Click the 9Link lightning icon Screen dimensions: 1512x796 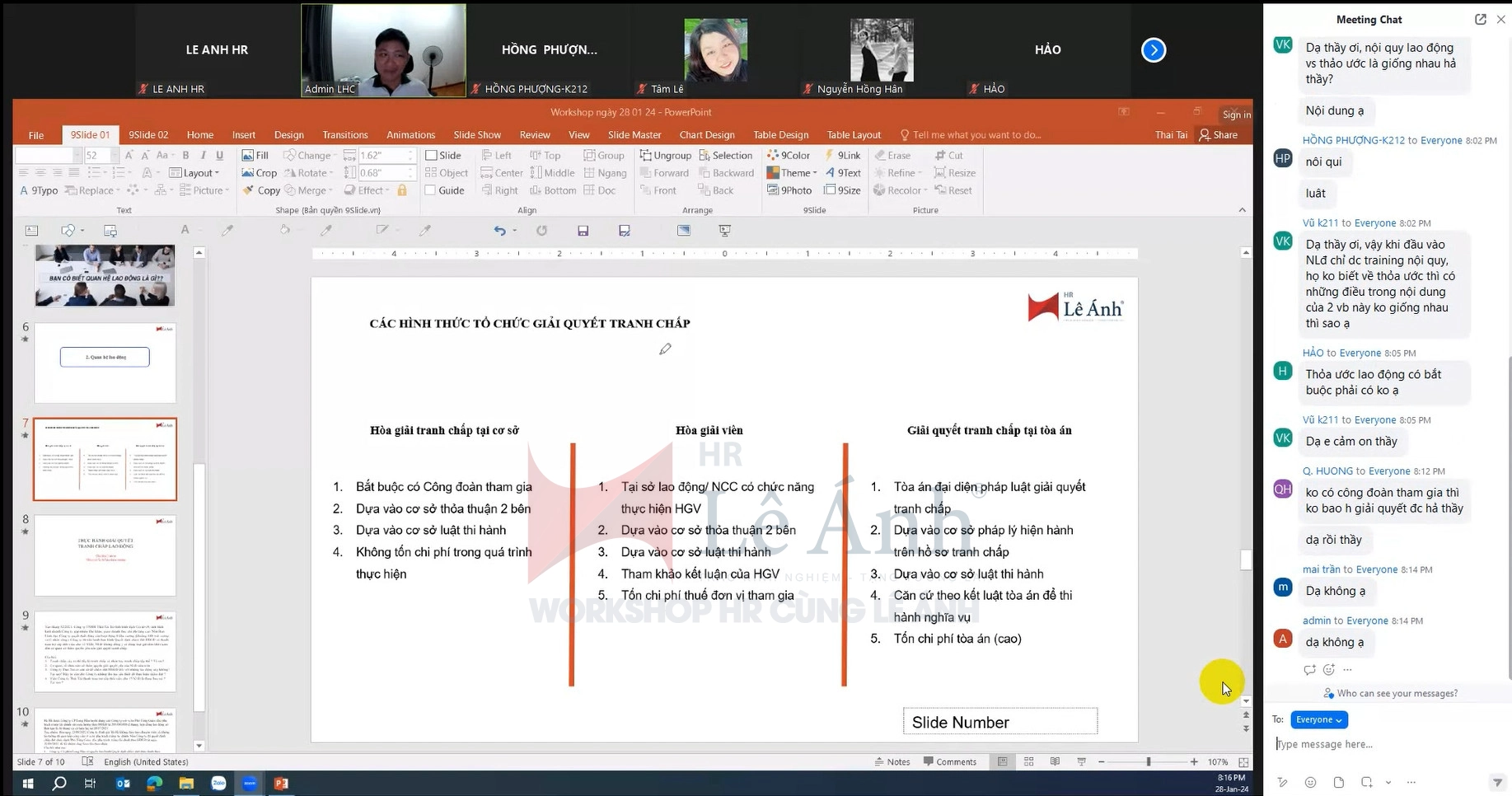pos(830,155)
